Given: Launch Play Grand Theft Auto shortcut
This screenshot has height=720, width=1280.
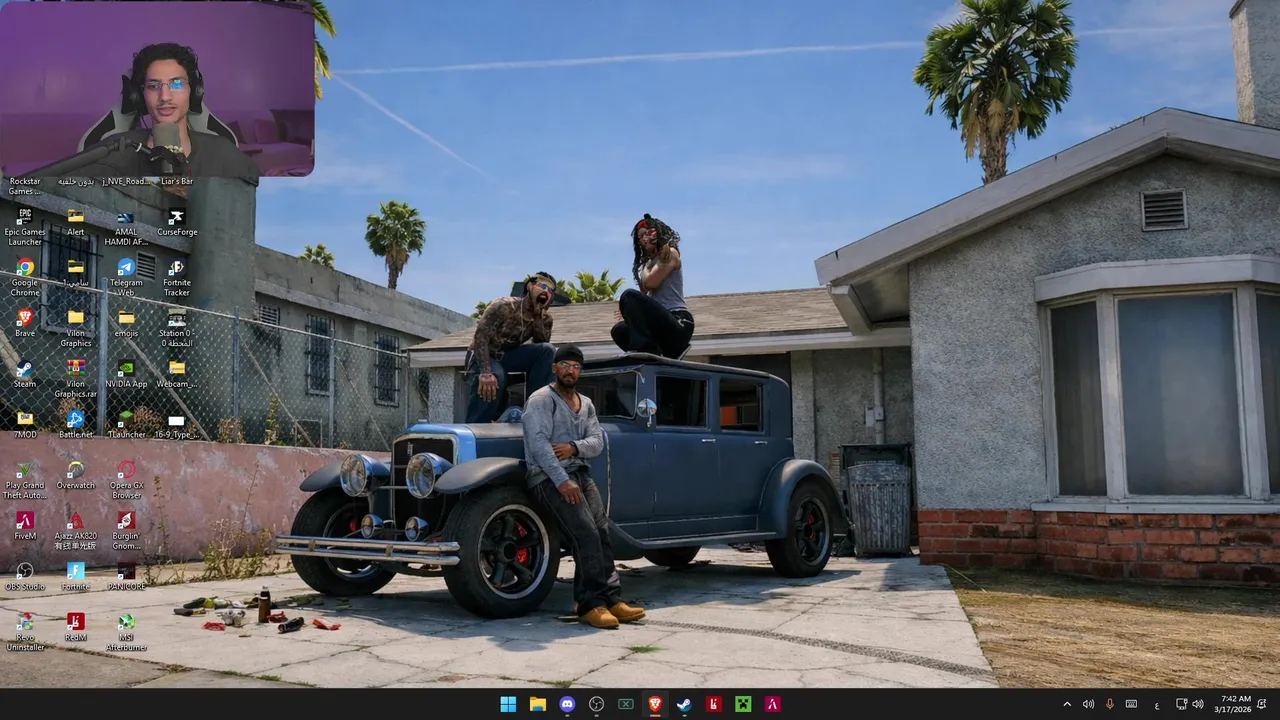Looking at the screenshot, I should point(25,480).
